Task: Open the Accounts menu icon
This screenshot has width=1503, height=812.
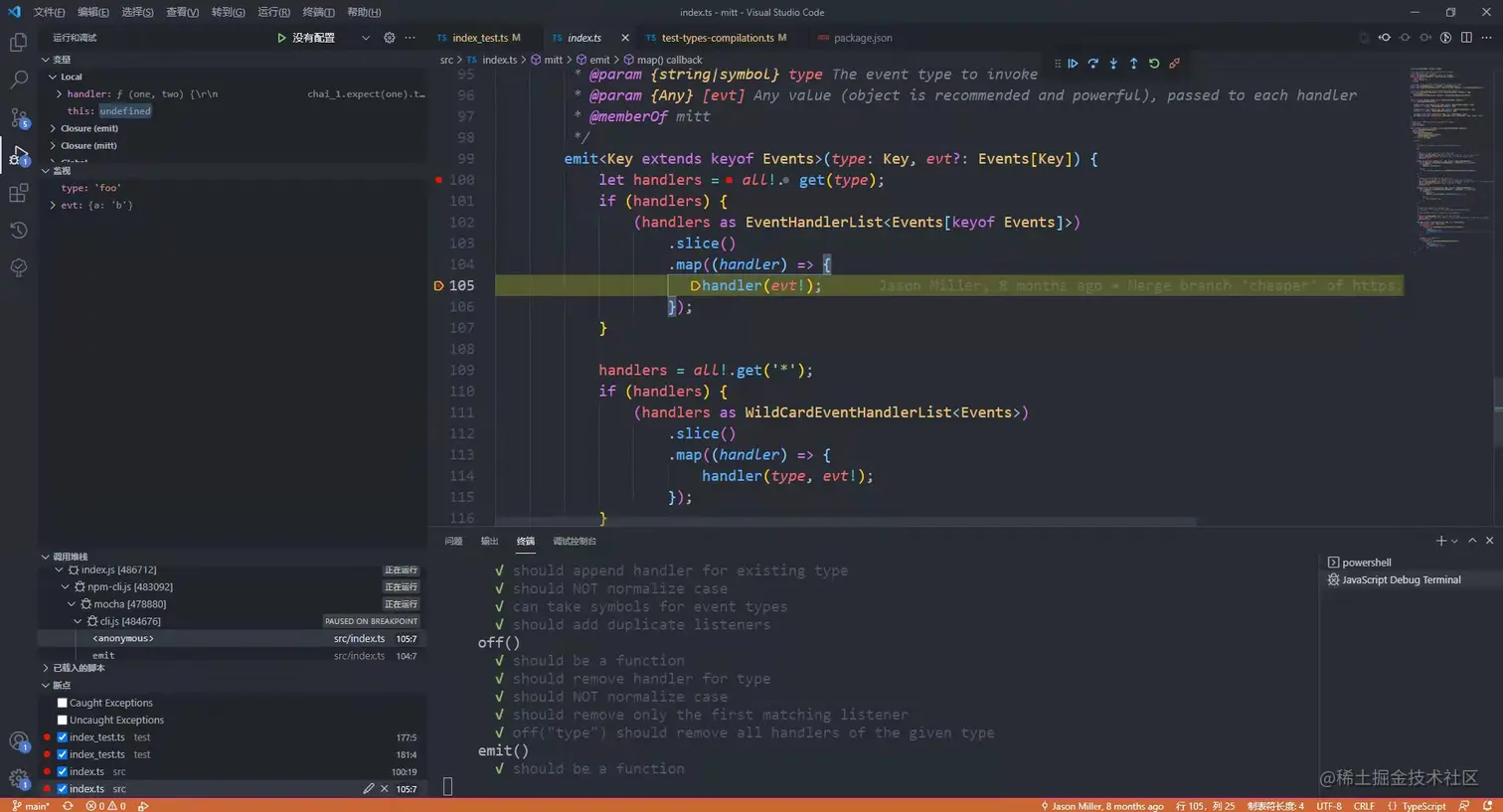Action: click(18, 741)
